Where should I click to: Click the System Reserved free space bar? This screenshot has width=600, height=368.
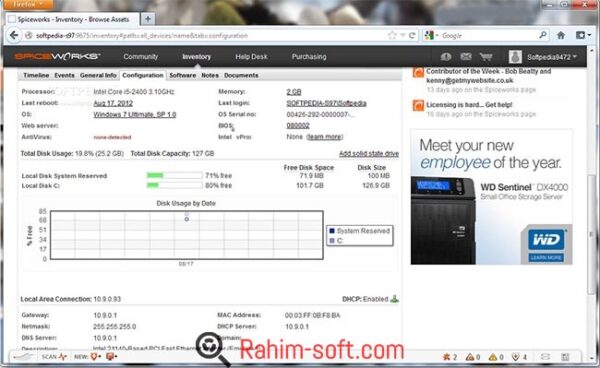click(174, 175)
